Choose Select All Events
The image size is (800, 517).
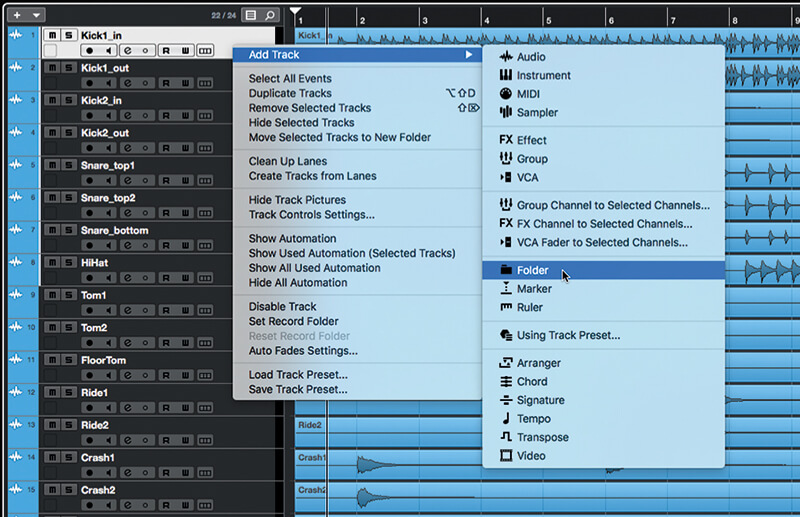(290, 79)
